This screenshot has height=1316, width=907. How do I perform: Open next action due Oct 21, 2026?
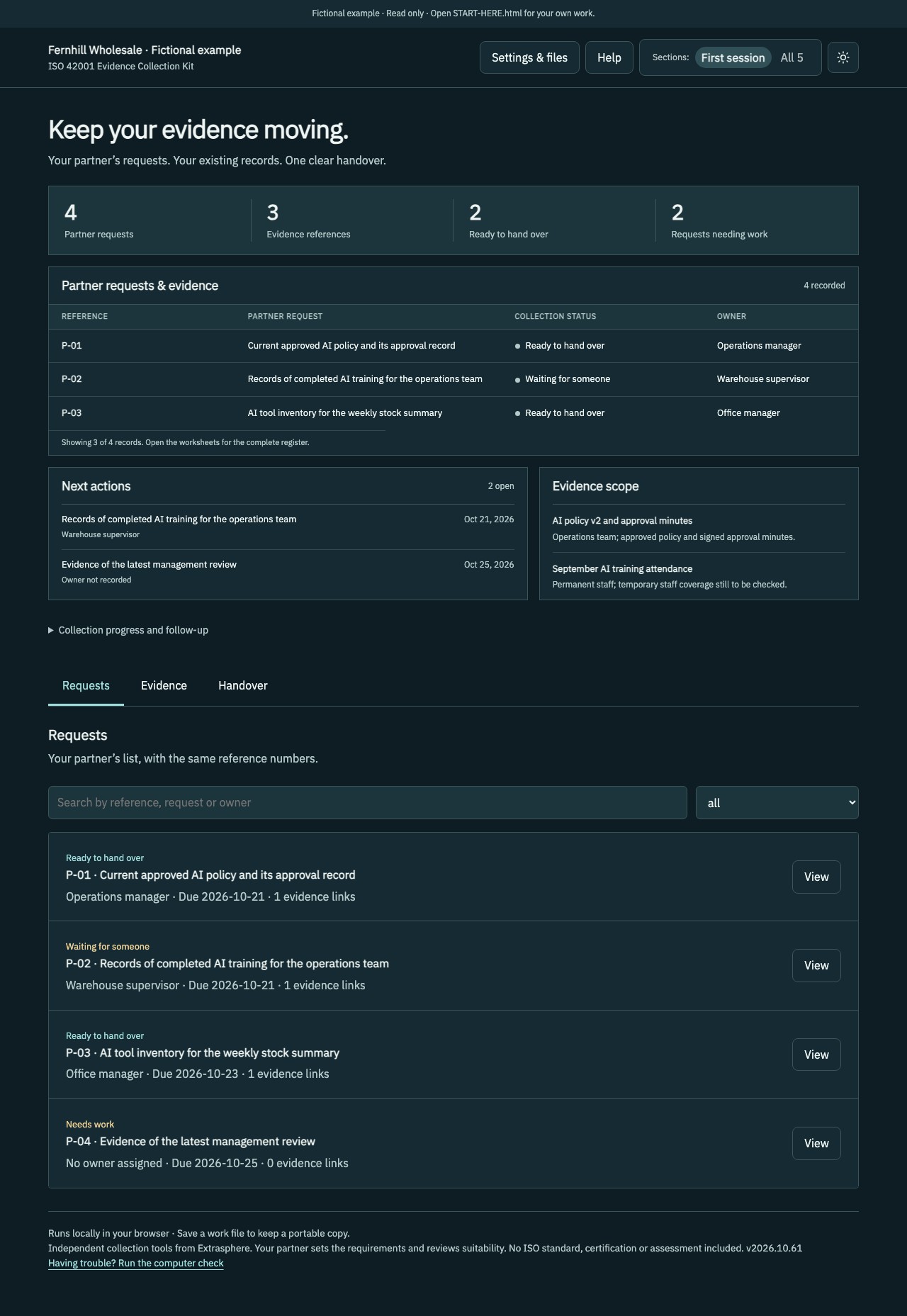288,527
